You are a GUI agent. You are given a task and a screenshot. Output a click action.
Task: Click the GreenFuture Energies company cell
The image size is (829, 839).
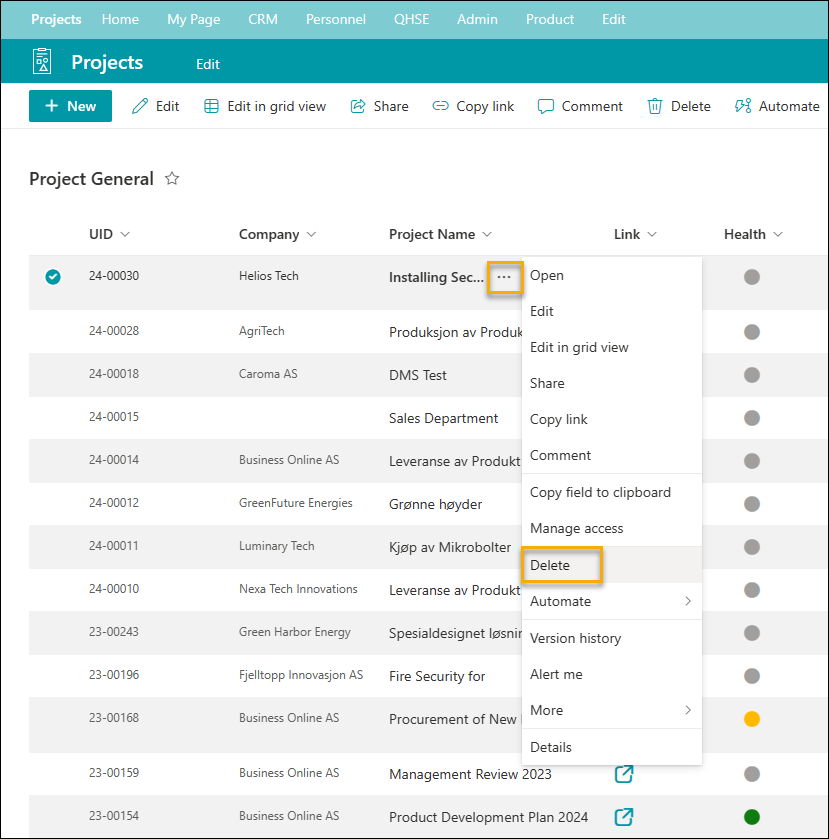click(295, 502)
